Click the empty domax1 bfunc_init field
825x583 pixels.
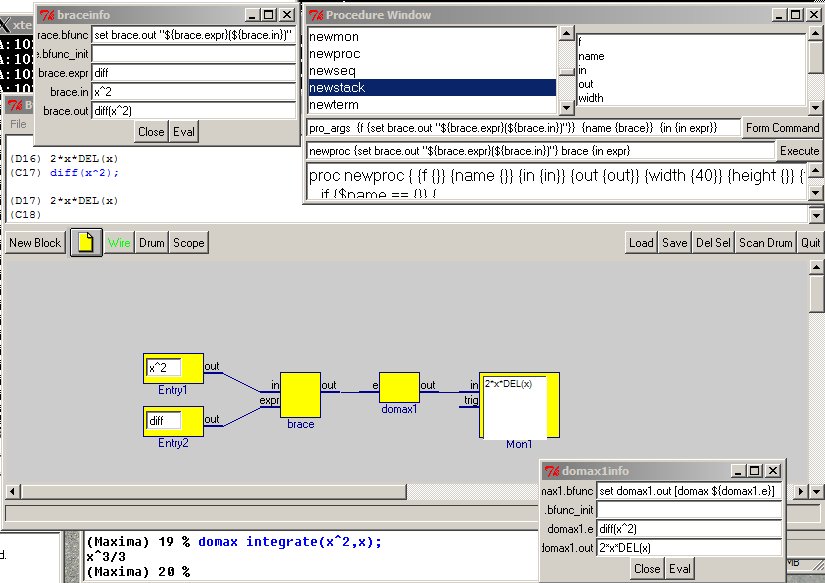coord(689,510)
